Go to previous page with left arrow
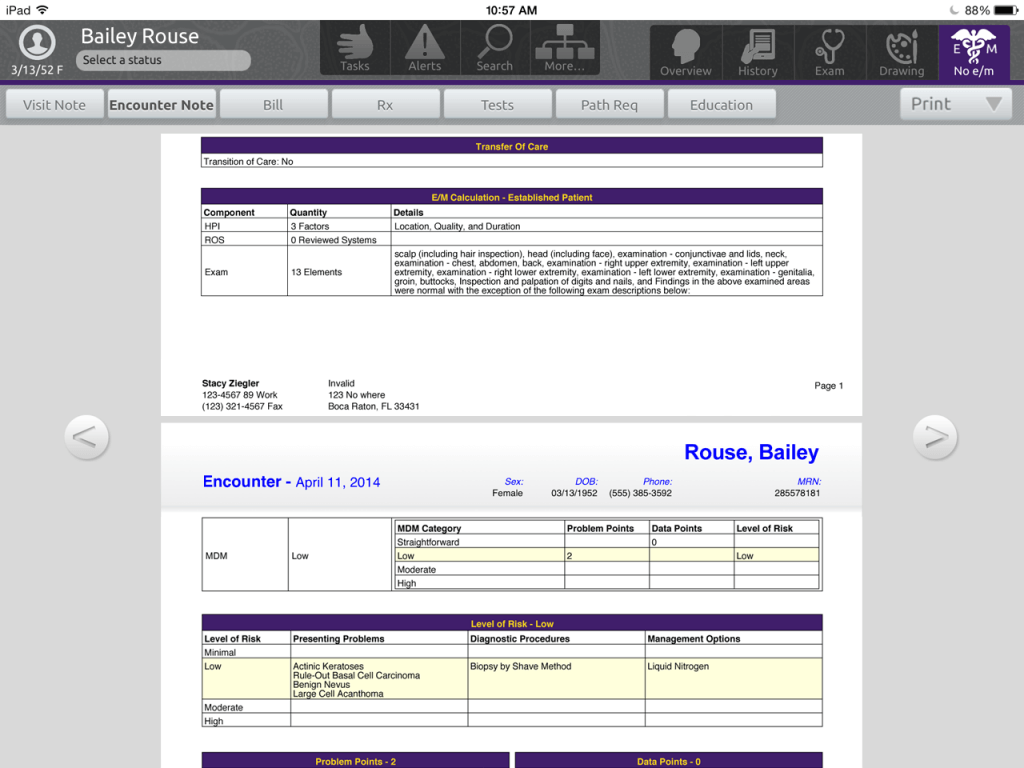 [86, 437]
